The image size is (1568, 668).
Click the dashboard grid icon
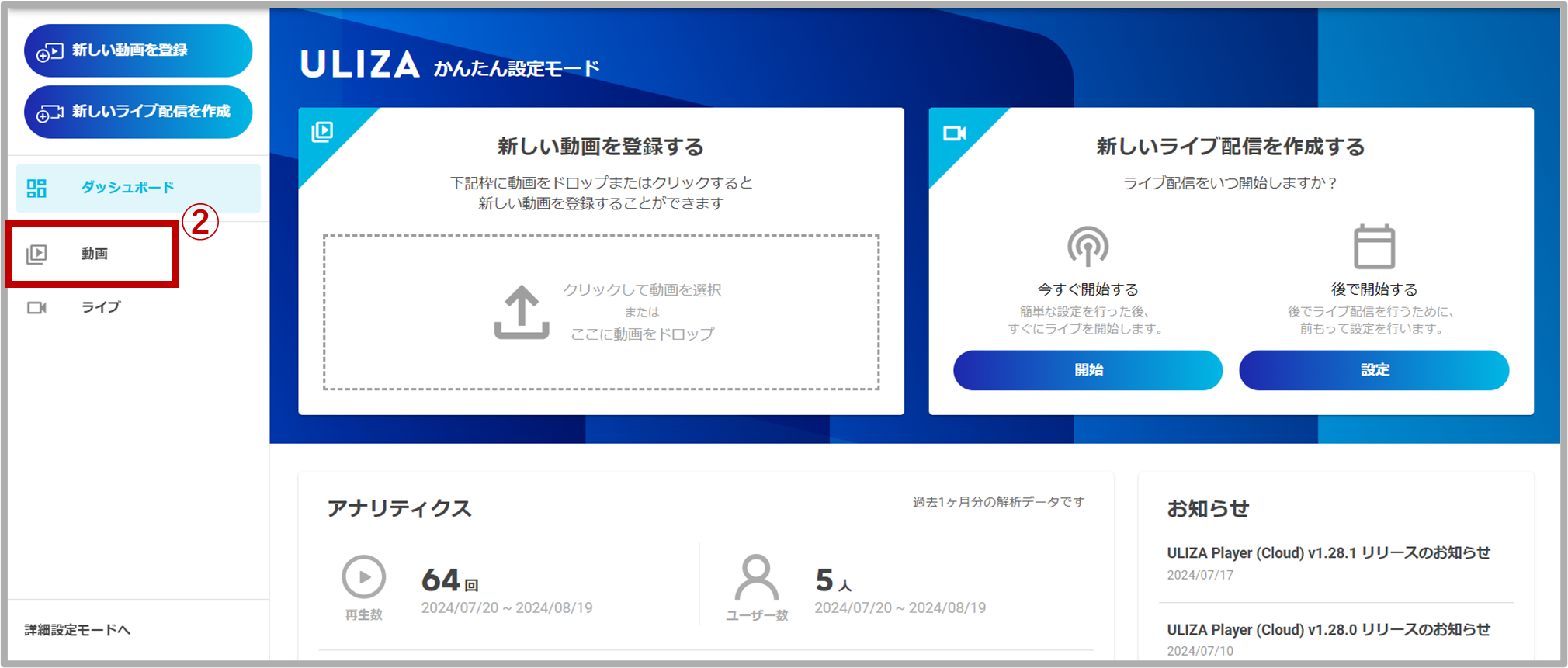tap(36, 188)
